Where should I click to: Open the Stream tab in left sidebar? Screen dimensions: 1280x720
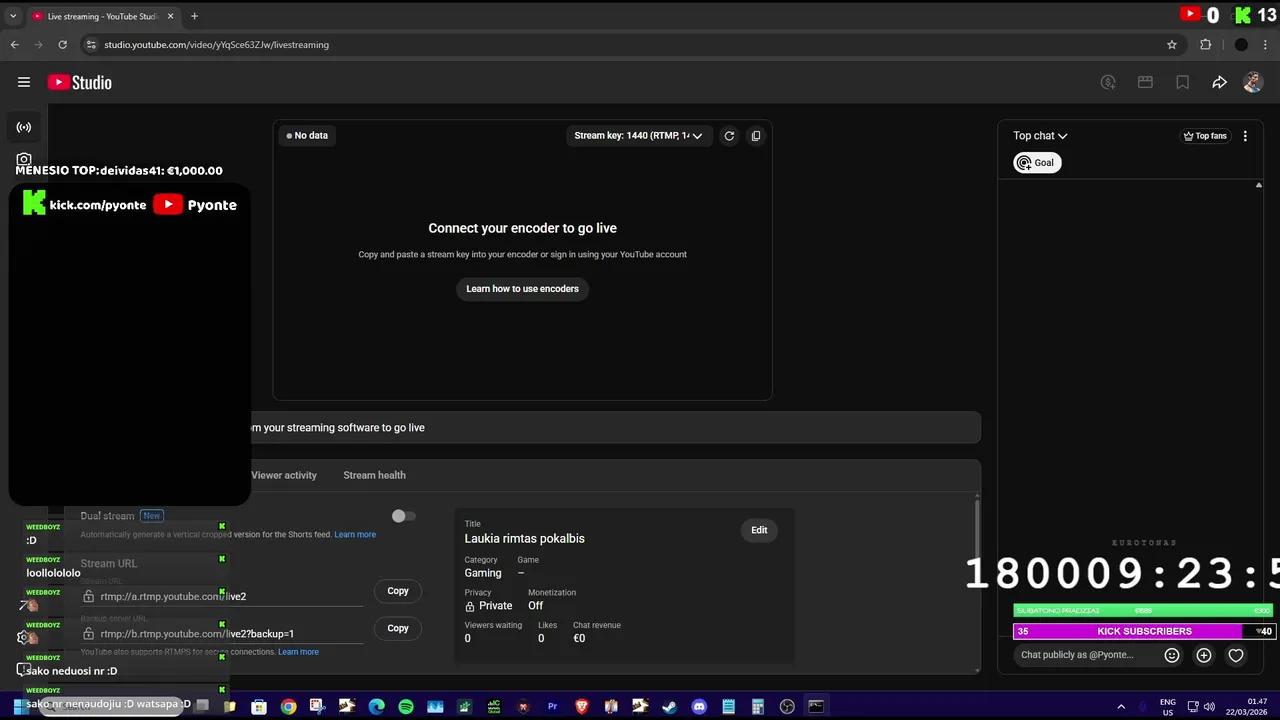pos(24,127)
